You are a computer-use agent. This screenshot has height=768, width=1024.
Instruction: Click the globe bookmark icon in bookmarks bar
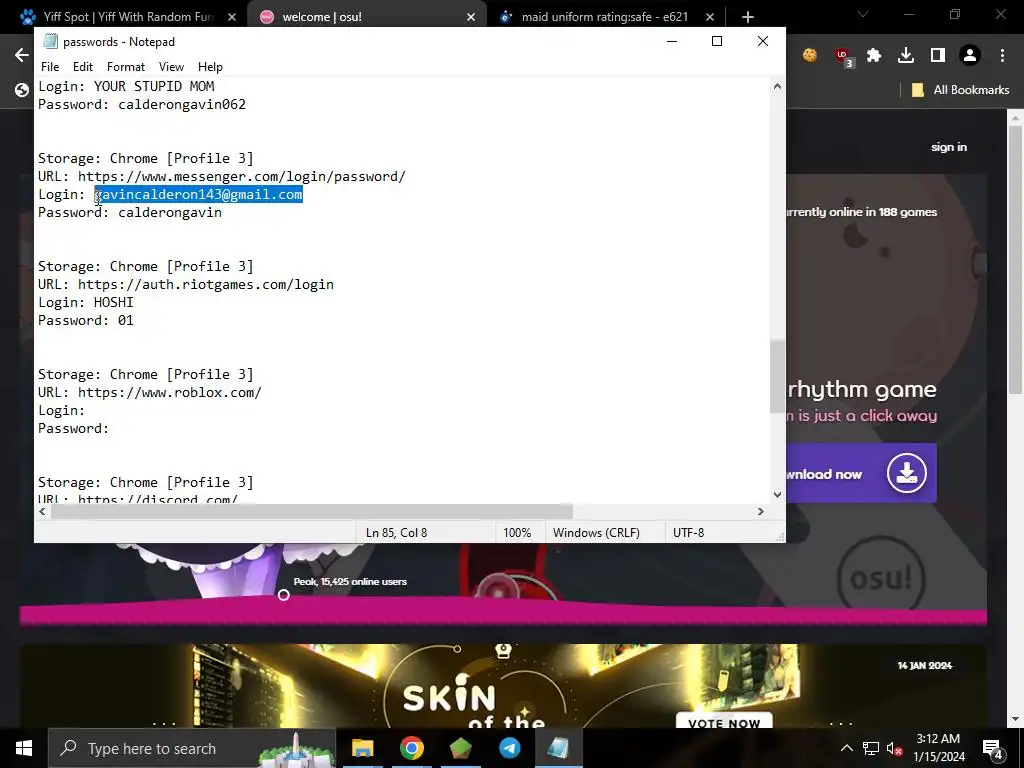(22, 90)
